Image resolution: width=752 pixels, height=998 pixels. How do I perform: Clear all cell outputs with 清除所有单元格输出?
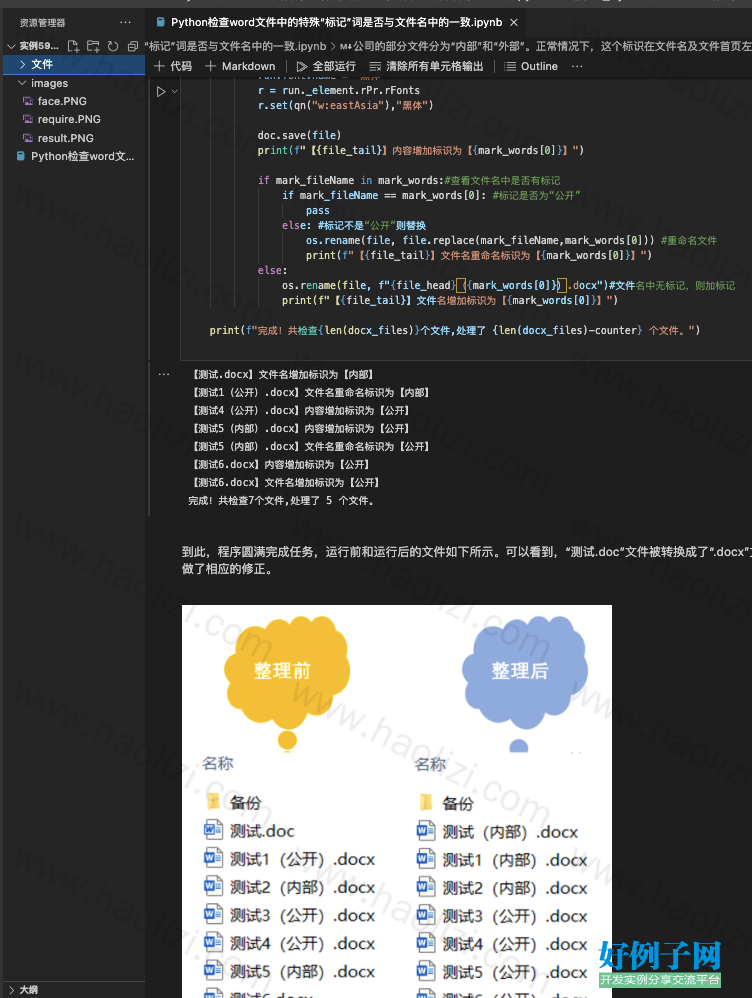[427, 66]
